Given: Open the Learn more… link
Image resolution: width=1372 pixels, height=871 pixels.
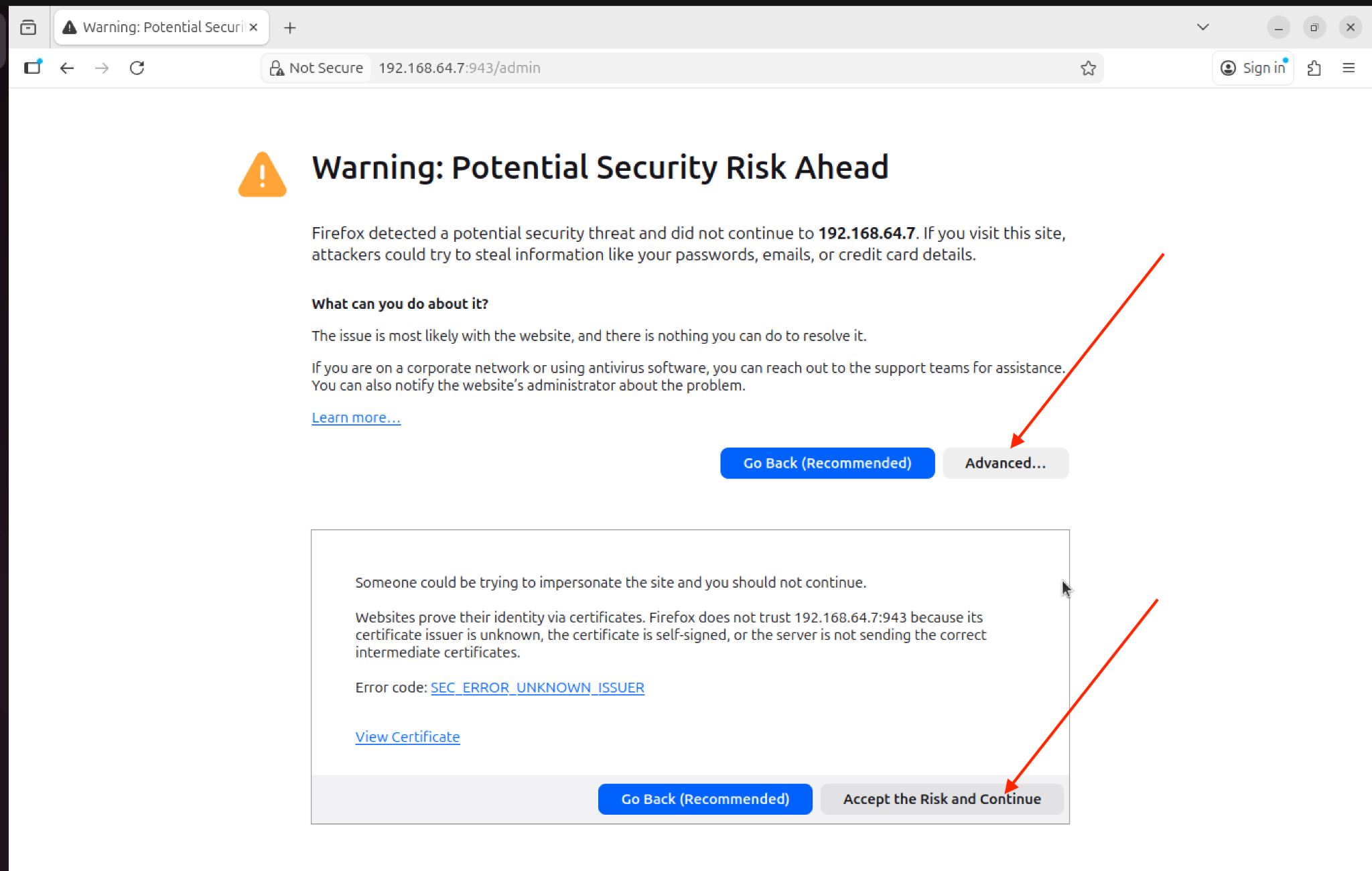Looking at the screenshot, I should click(356, 417).
